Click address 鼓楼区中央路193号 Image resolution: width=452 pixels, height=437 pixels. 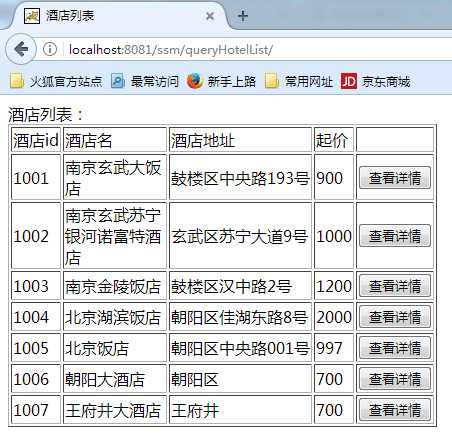point(240,178)
